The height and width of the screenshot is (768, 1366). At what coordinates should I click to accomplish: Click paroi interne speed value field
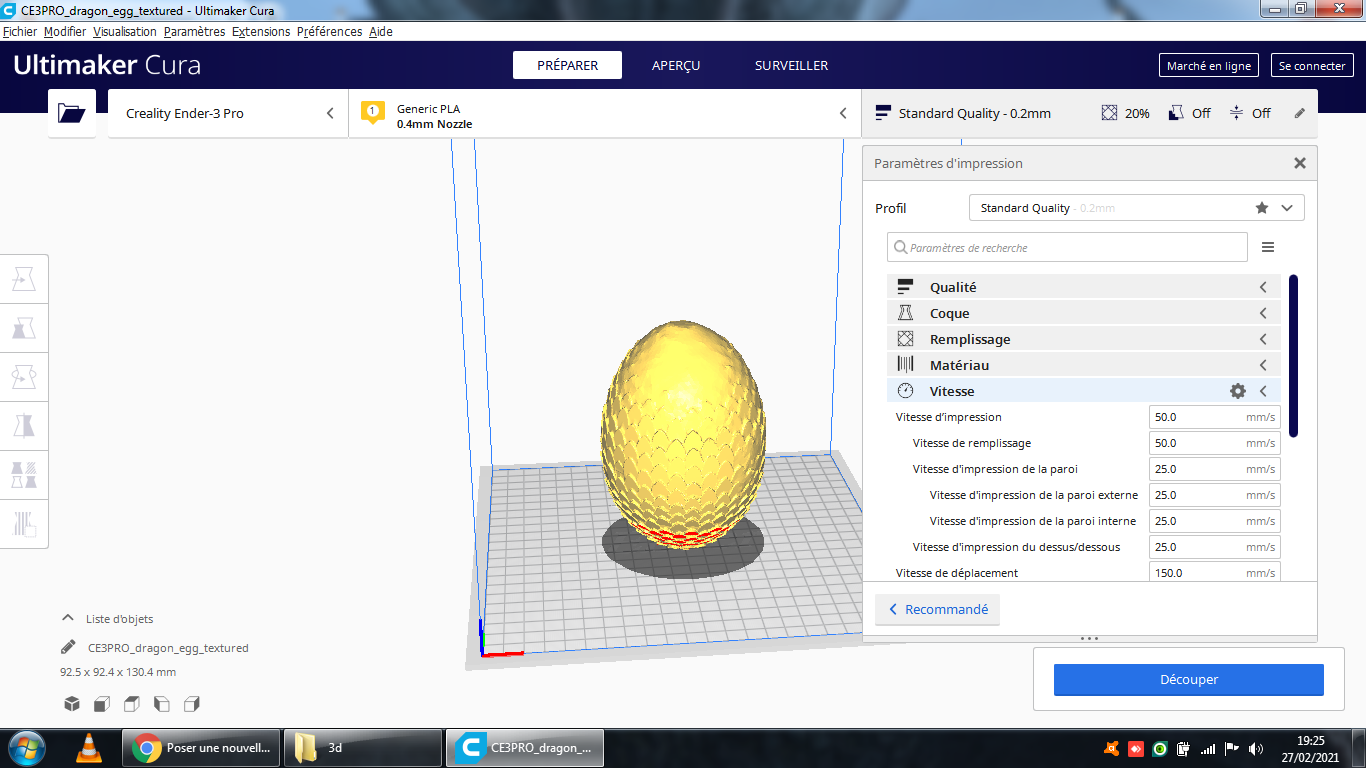click(x=1215, y=521)
